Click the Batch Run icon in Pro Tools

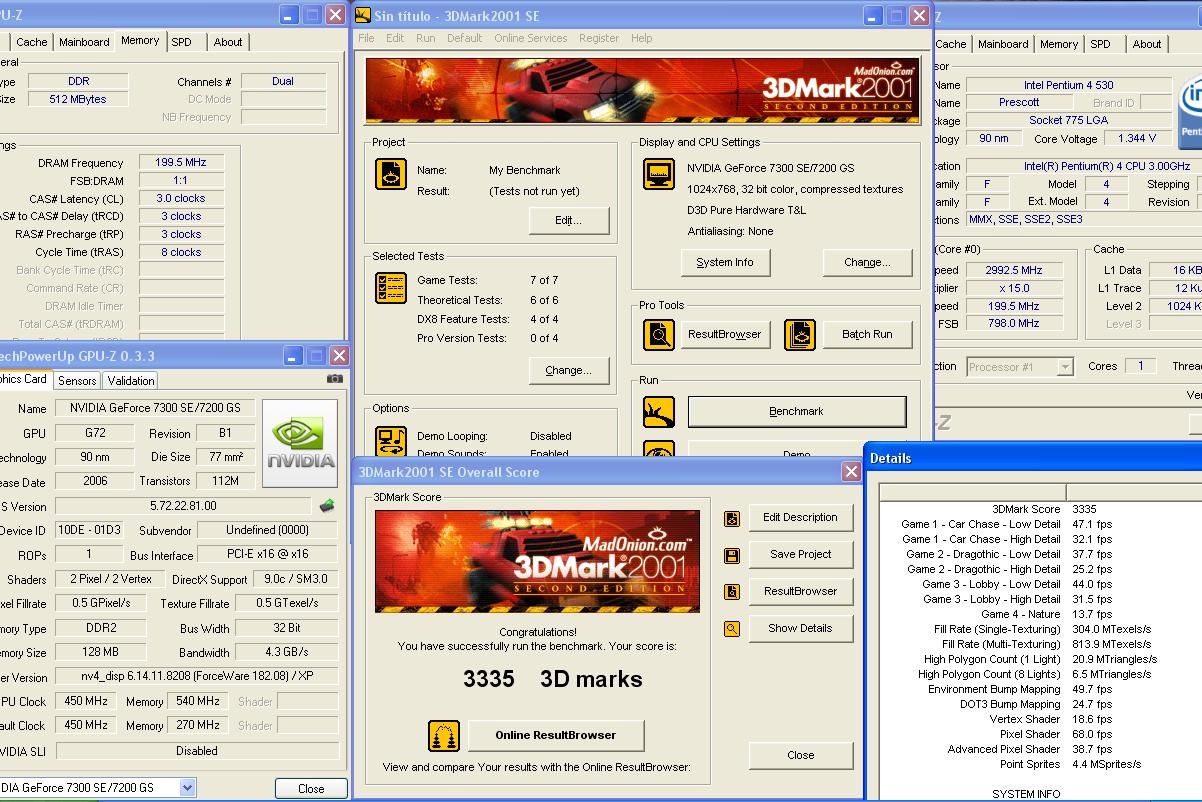click(800, 334)
